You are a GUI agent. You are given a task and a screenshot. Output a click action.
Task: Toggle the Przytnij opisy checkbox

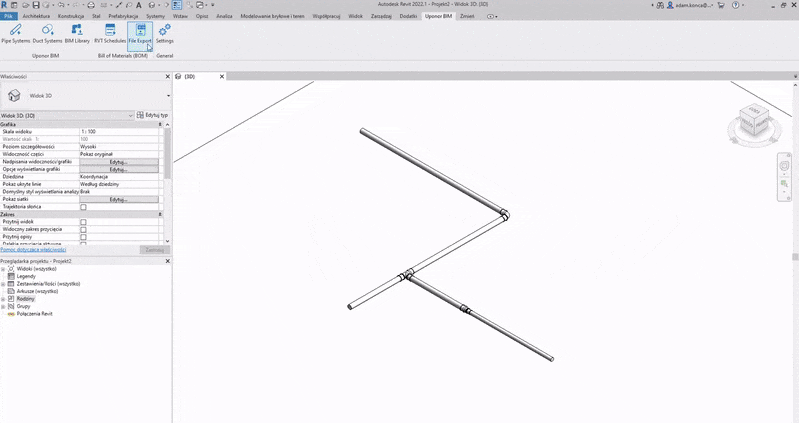[84, 237]
